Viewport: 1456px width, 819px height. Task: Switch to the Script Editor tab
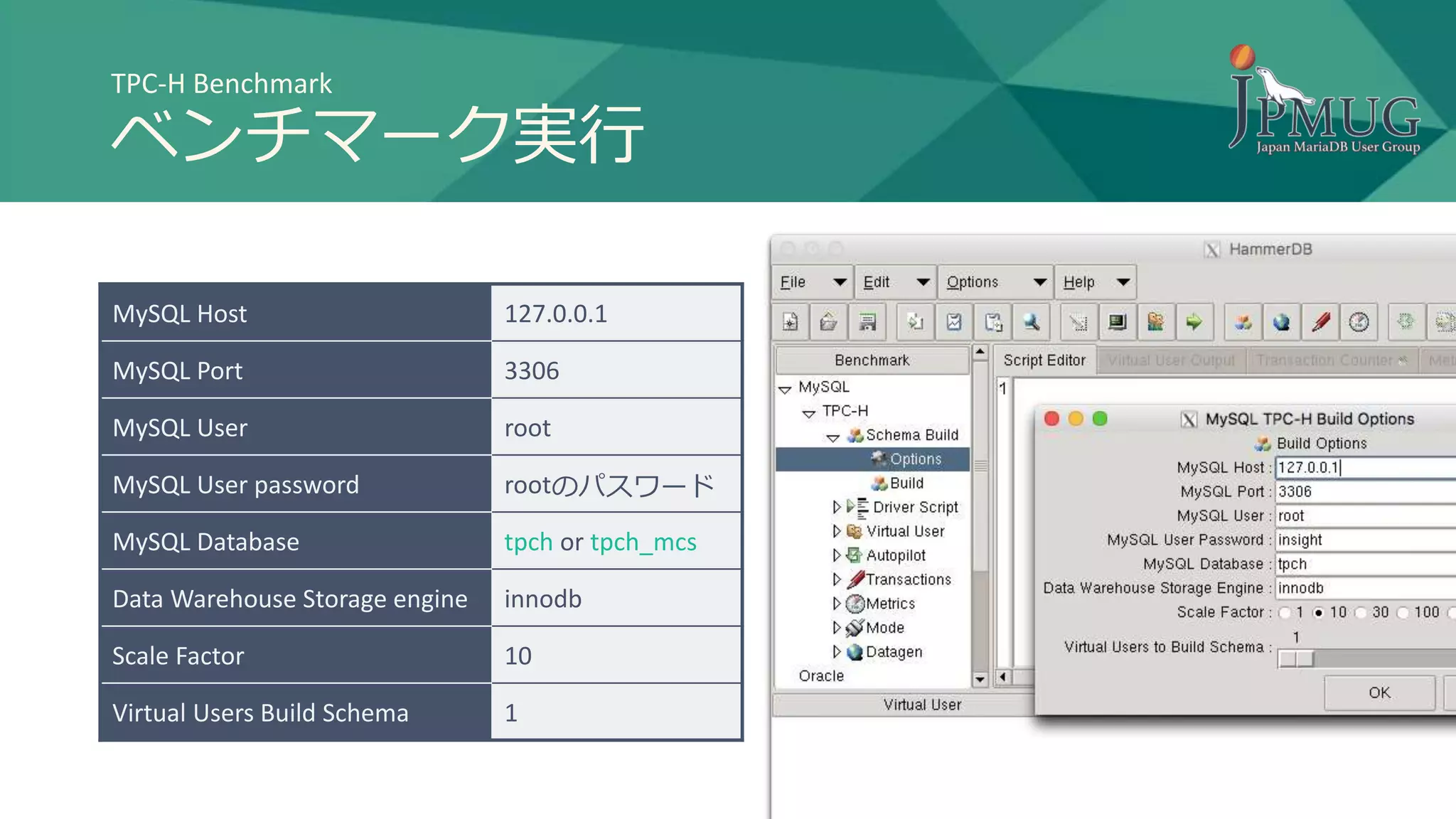point(1044,360)
